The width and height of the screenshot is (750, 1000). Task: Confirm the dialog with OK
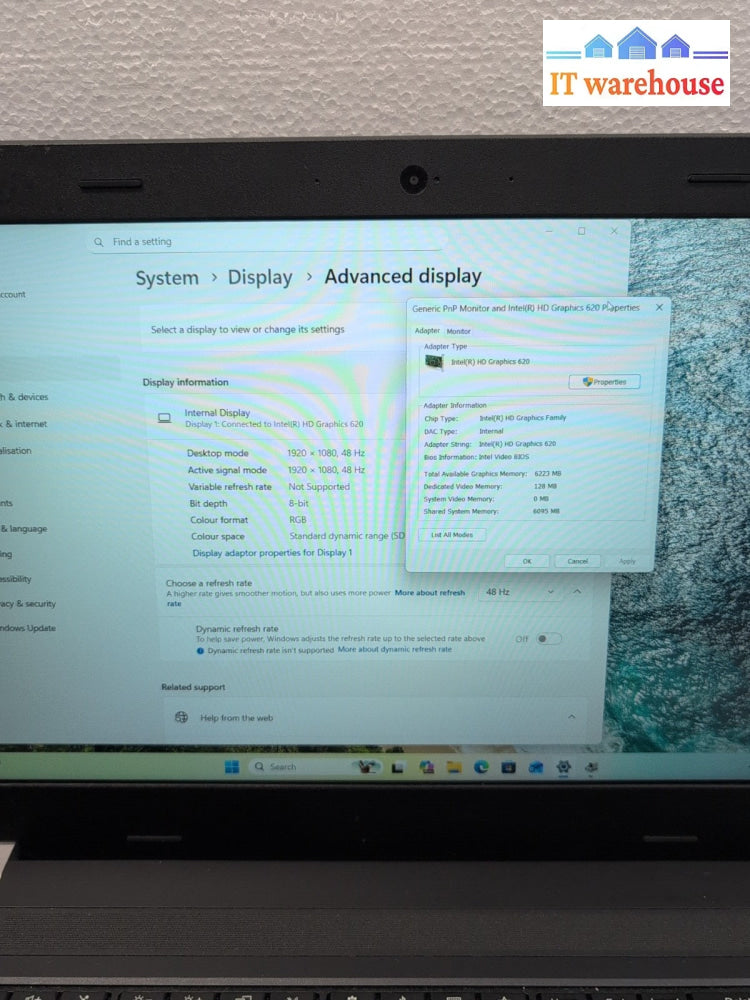pos(527,561)
